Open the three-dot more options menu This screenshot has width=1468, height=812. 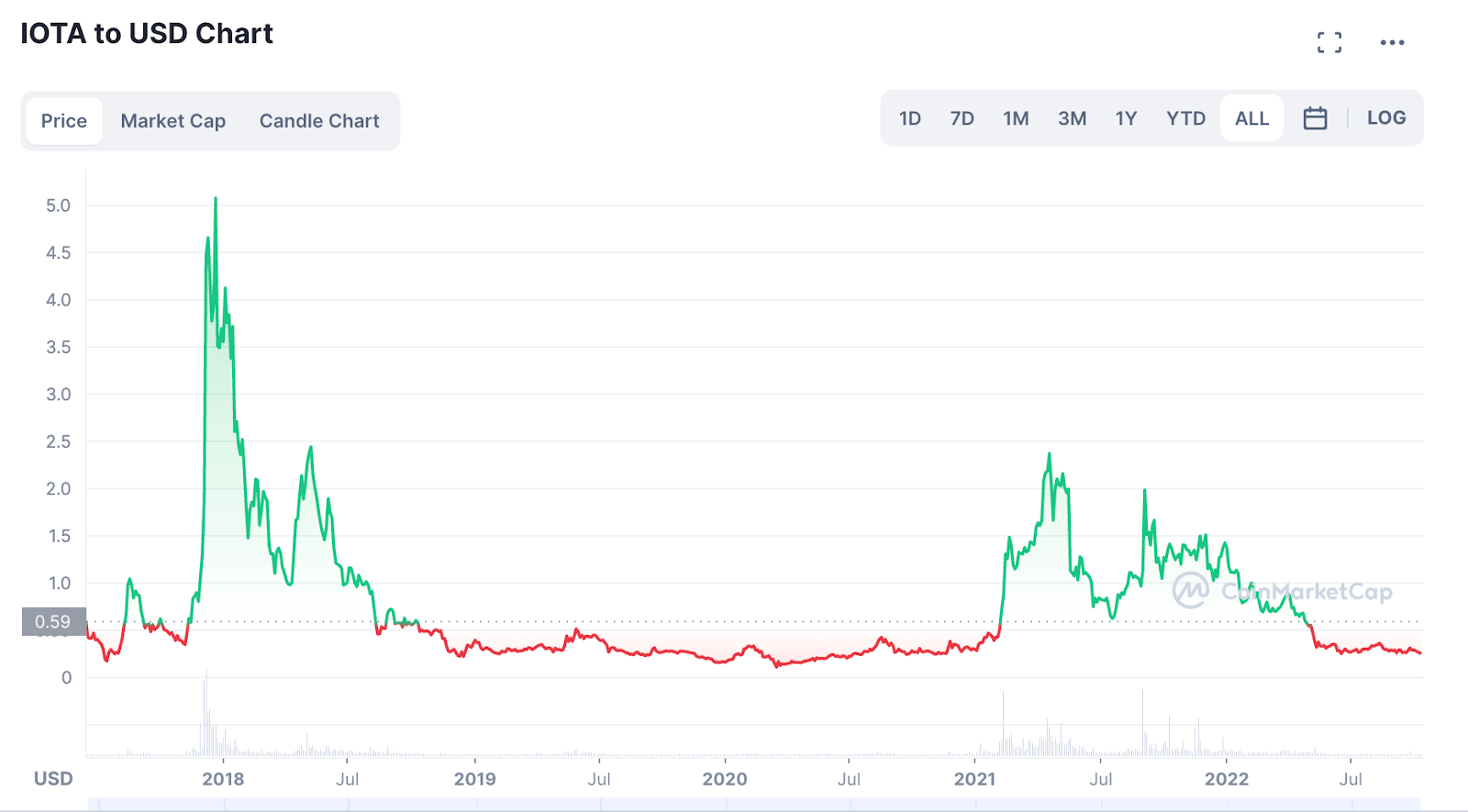pyautogui.click(x=1392, y=42)
